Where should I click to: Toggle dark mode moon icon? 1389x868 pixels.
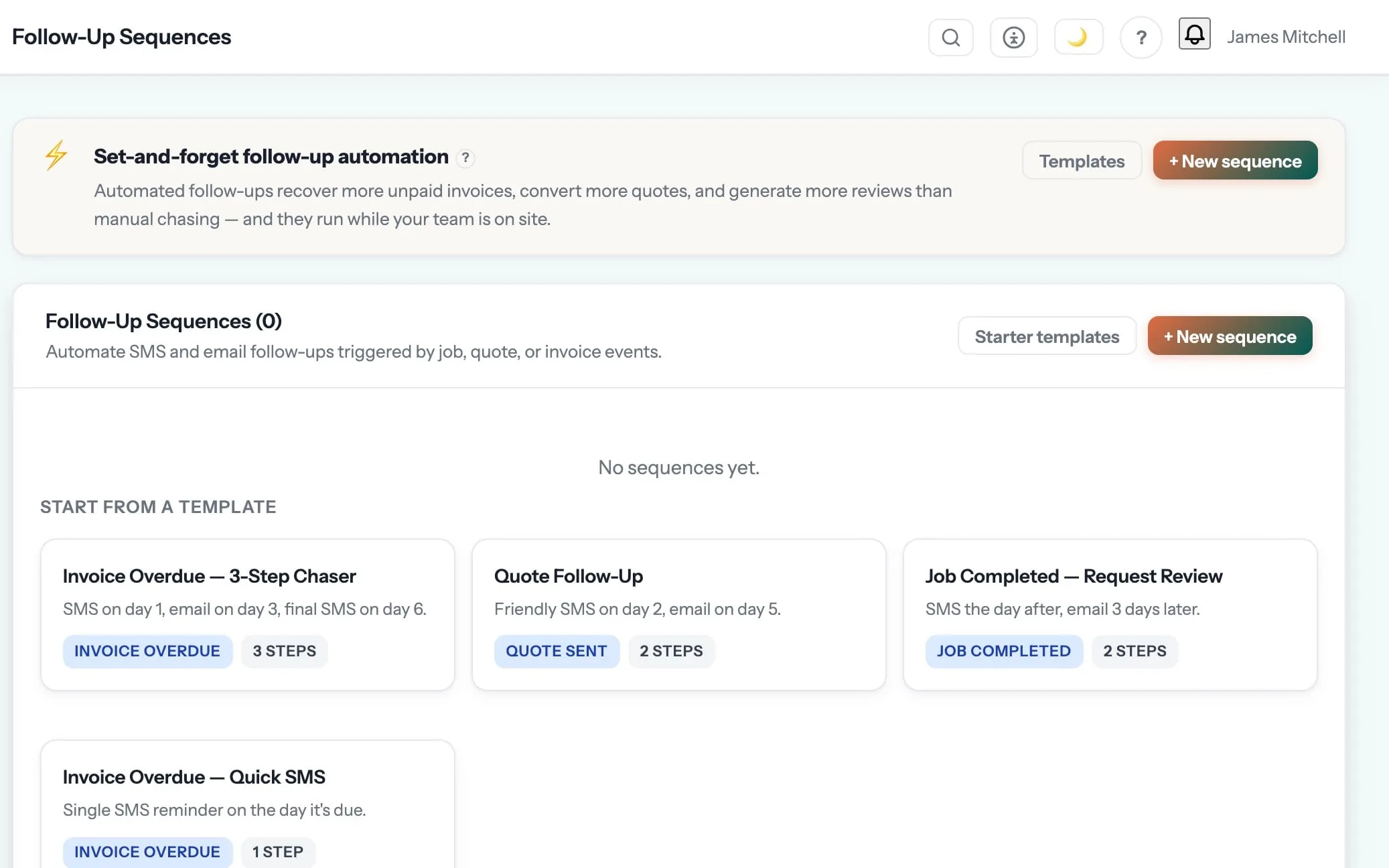coord(1078,37)
